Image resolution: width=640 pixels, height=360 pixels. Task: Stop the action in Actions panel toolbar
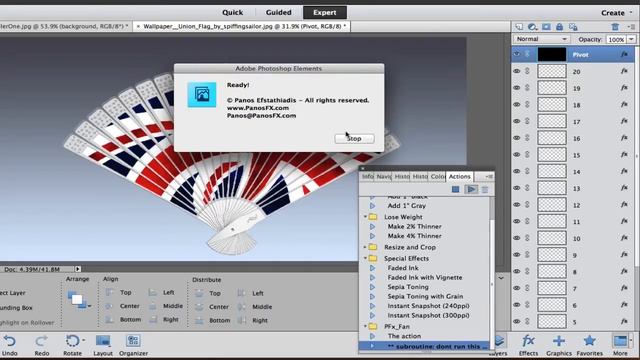tap(456, 189)
